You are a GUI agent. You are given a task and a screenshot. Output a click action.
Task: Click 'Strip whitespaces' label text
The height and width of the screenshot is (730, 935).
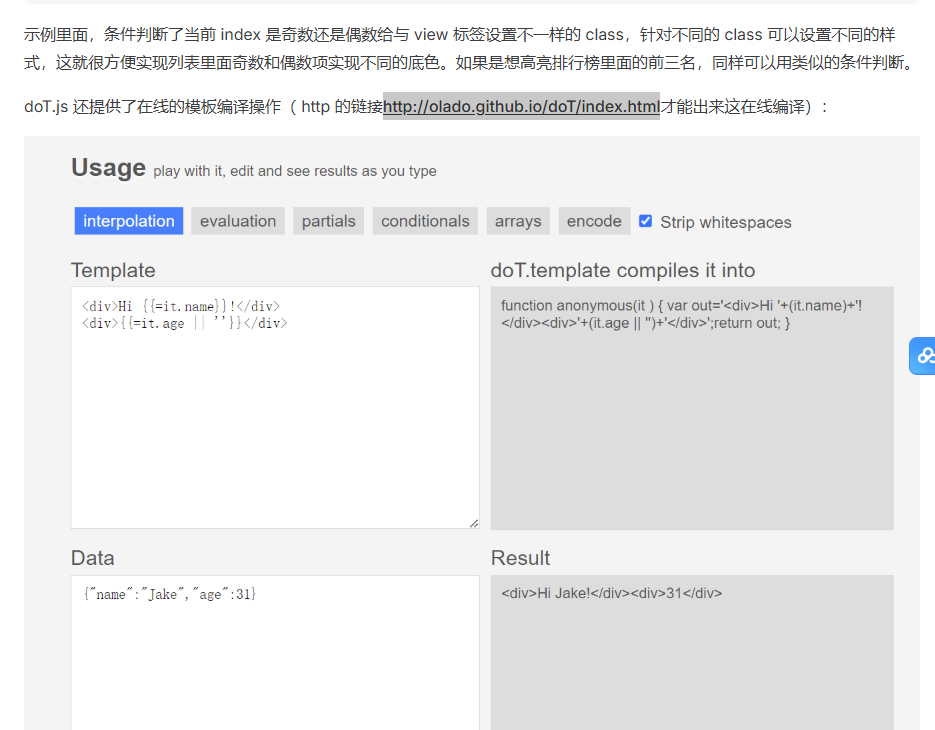point(726,222)
